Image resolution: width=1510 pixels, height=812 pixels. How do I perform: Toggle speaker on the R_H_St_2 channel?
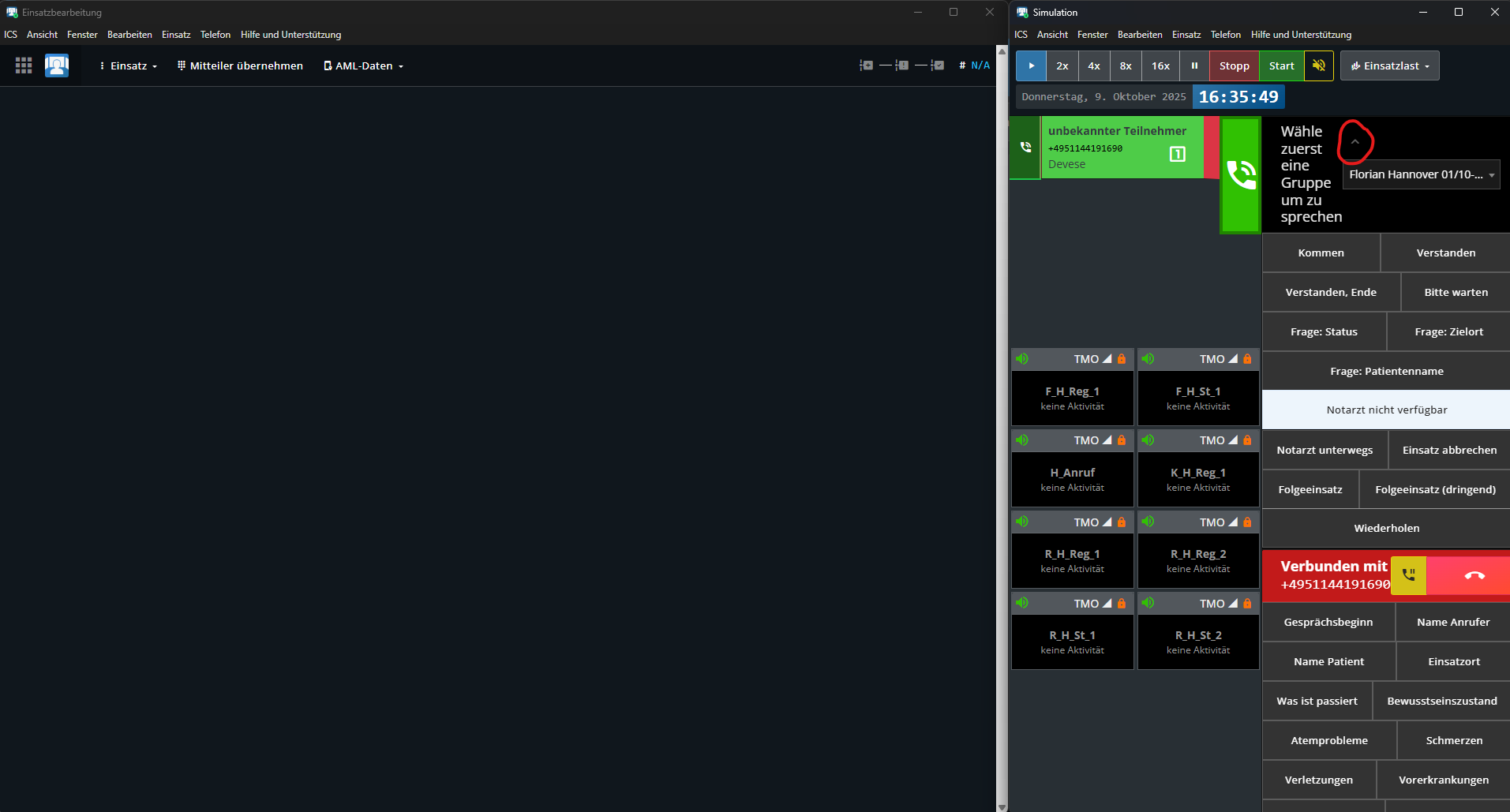[1148, 603]
